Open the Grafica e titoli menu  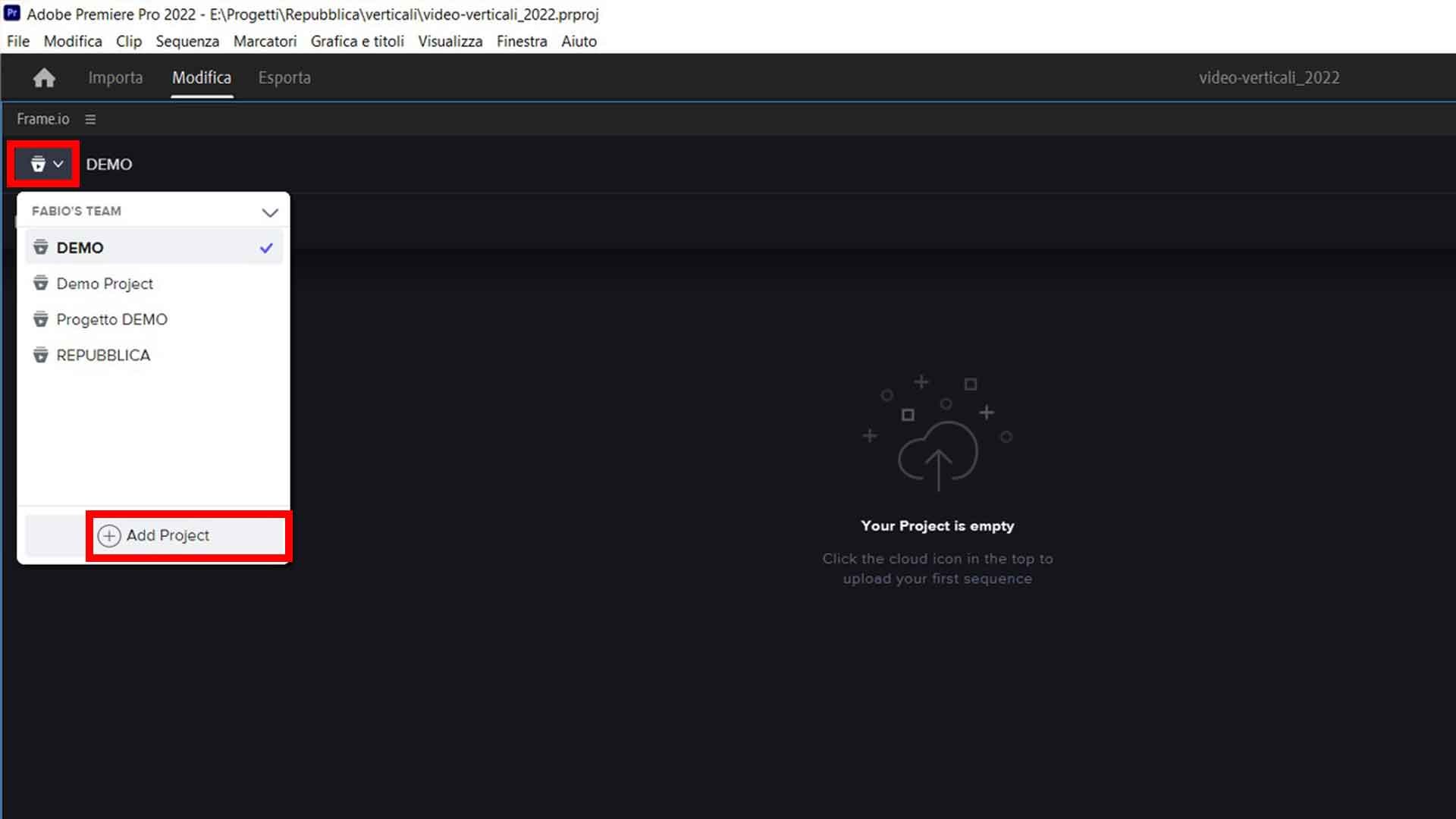pos(357,41)
